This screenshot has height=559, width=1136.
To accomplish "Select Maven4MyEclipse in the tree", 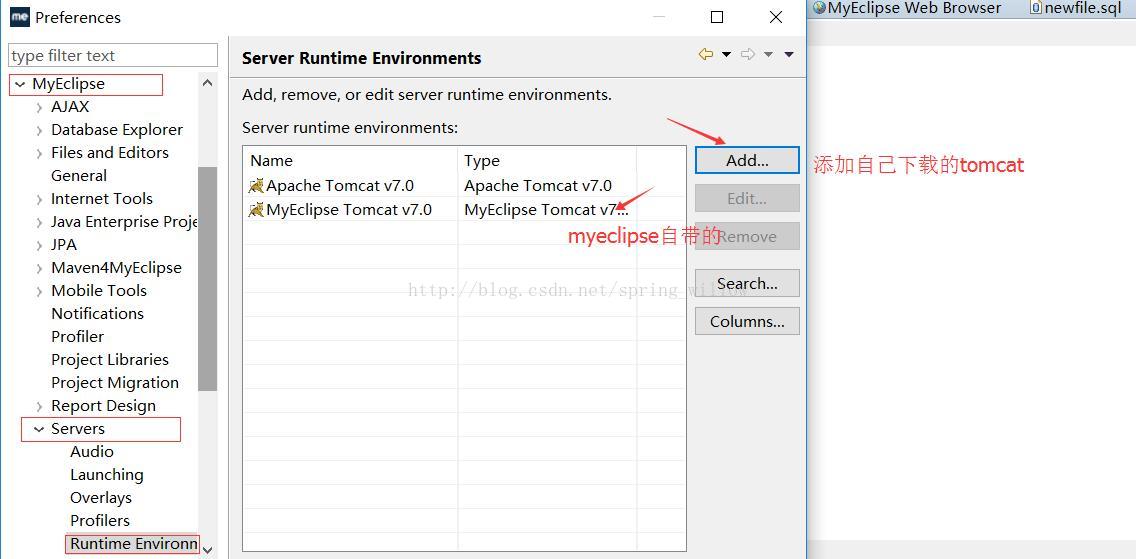I will [x=116, y=268].
